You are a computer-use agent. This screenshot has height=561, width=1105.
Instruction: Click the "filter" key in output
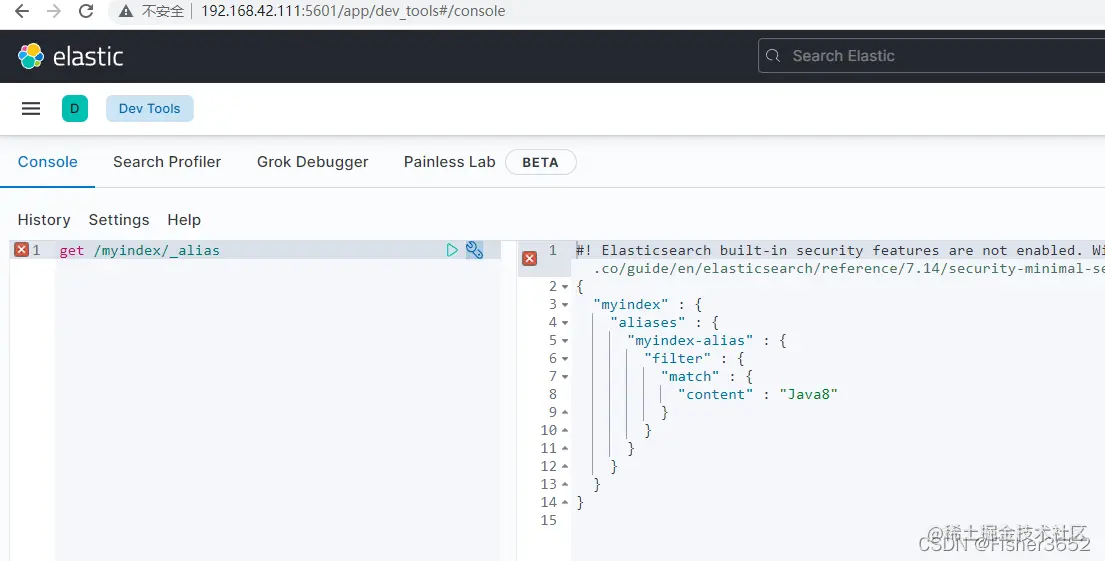(677, 359)
